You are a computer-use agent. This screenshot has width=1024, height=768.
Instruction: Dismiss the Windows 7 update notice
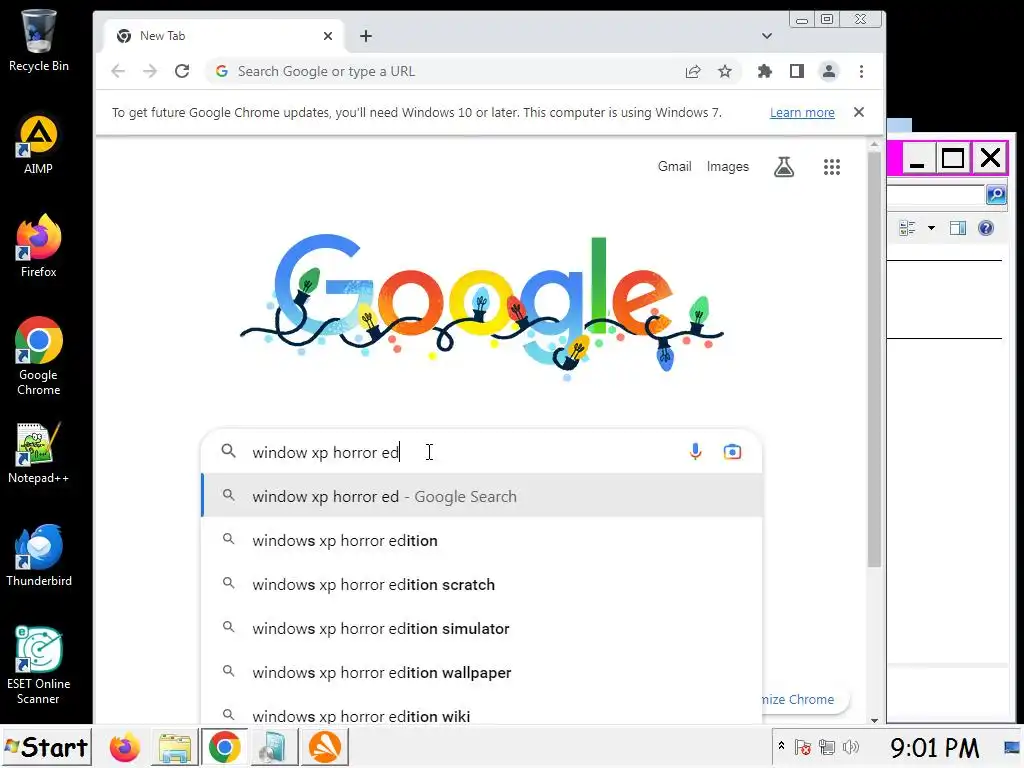pos(859,112)
